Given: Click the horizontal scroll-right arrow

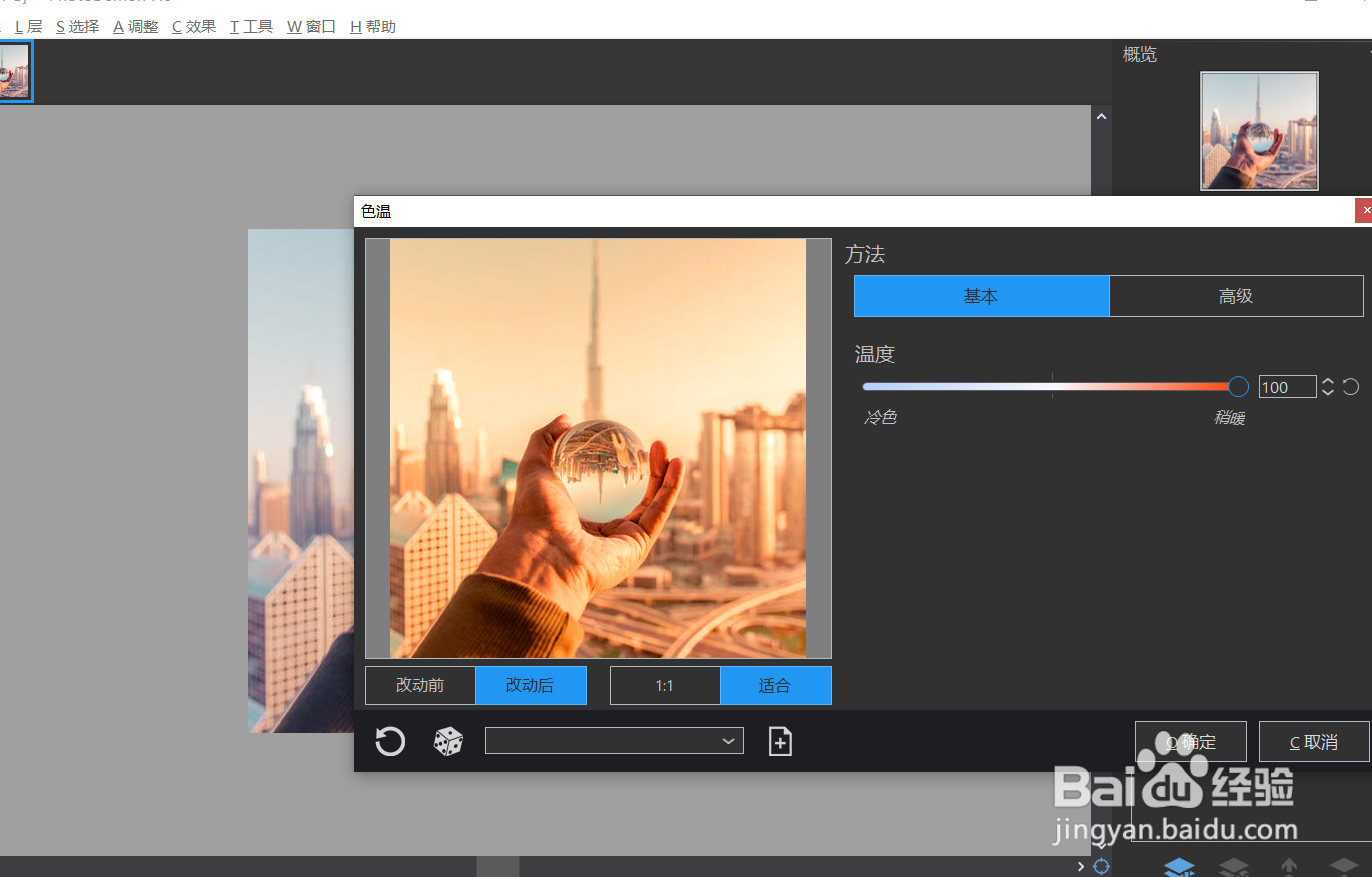Looking at the screenshot, I should pos(1081,866).
